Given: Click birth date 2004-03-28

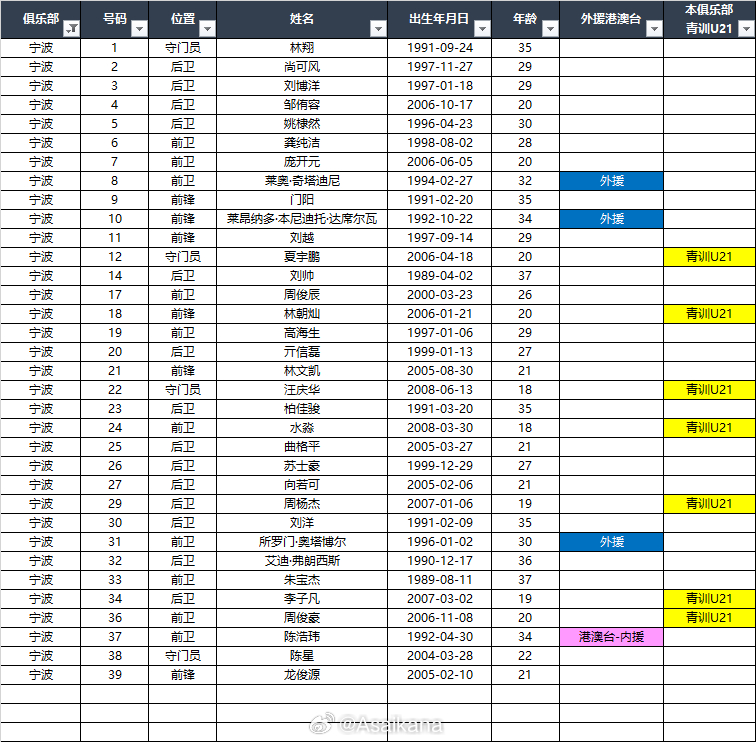Looking at the screenshot, I should [x=440, y=656].
